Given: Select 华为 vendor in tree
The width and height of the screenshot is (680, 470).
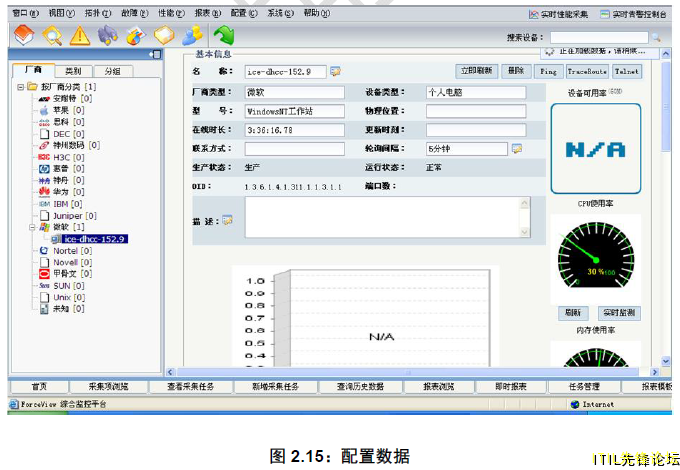Looking at the screenshot, I should click(62, 192).
